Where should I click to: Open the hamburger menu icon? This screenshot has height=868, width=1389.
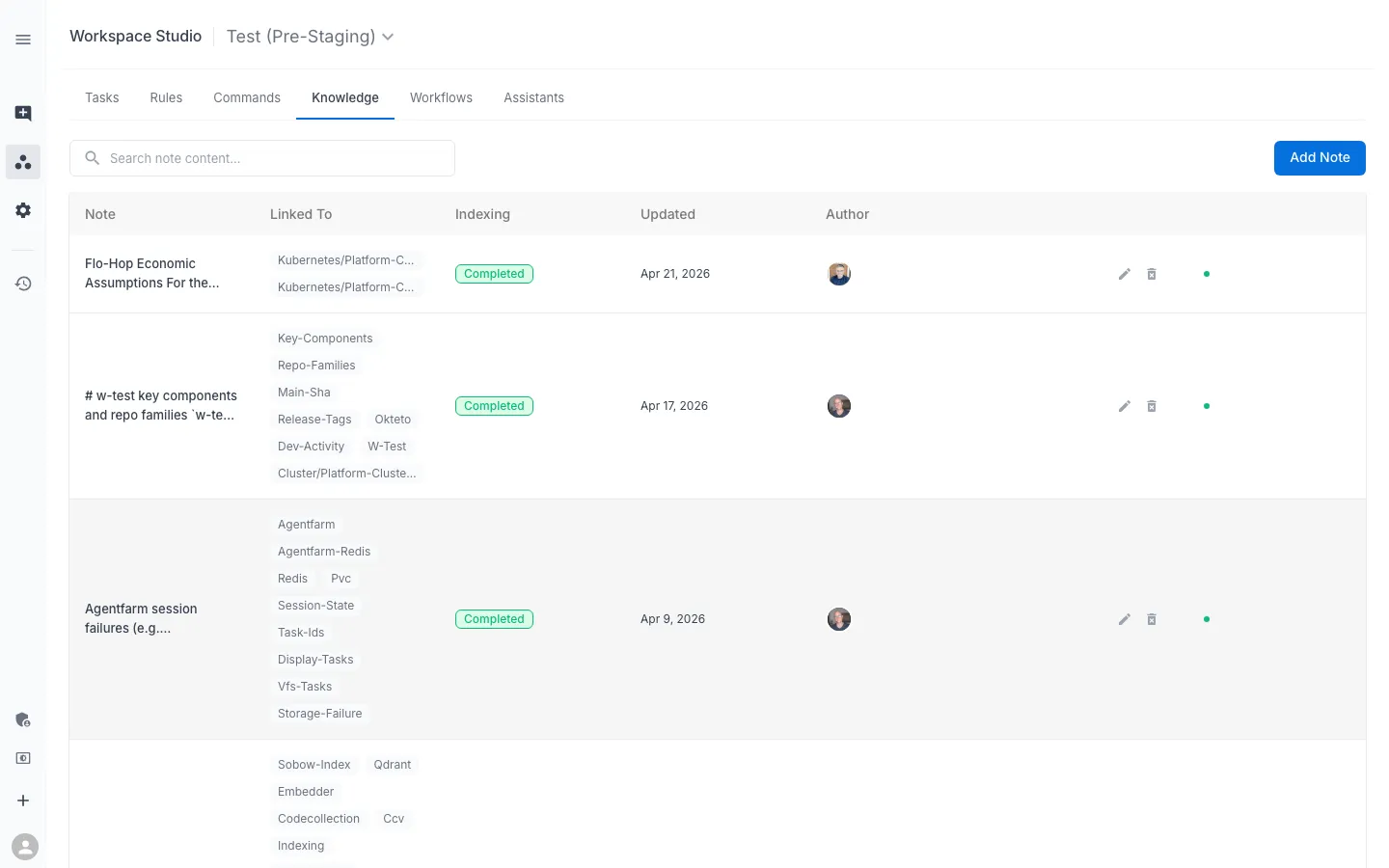click(23, 40)
